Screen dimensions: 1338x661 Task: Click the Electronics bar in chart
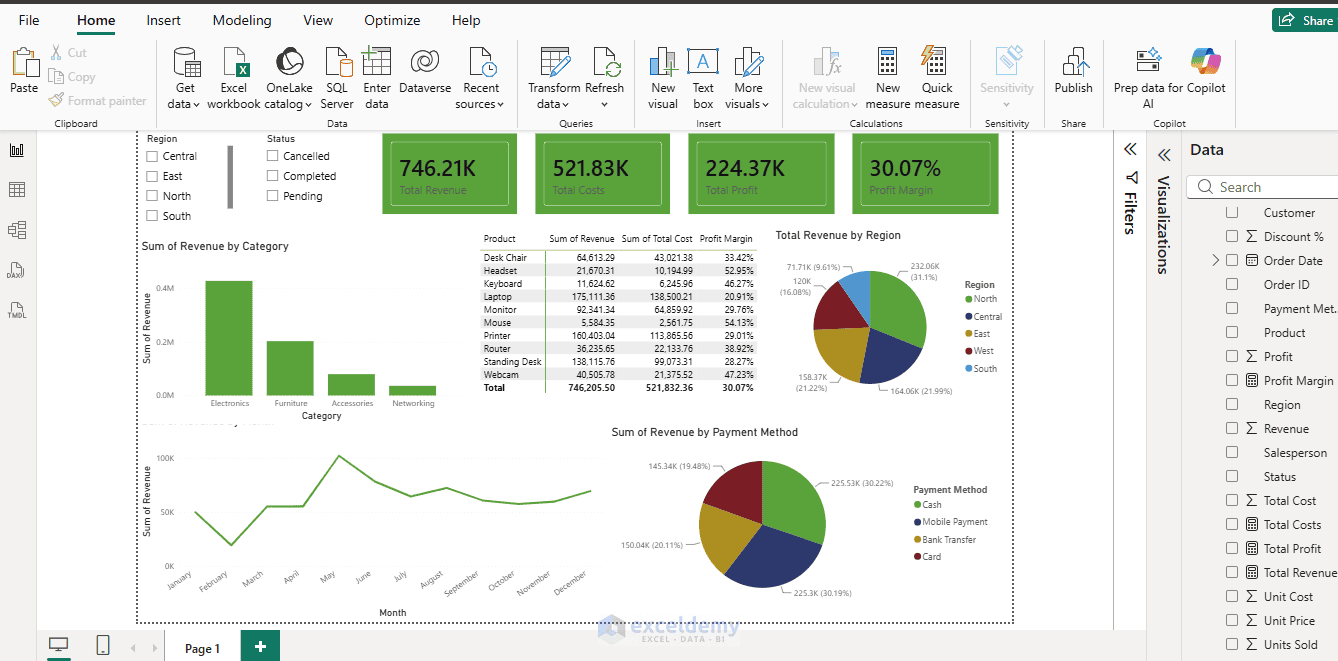(x=229, y=338)
